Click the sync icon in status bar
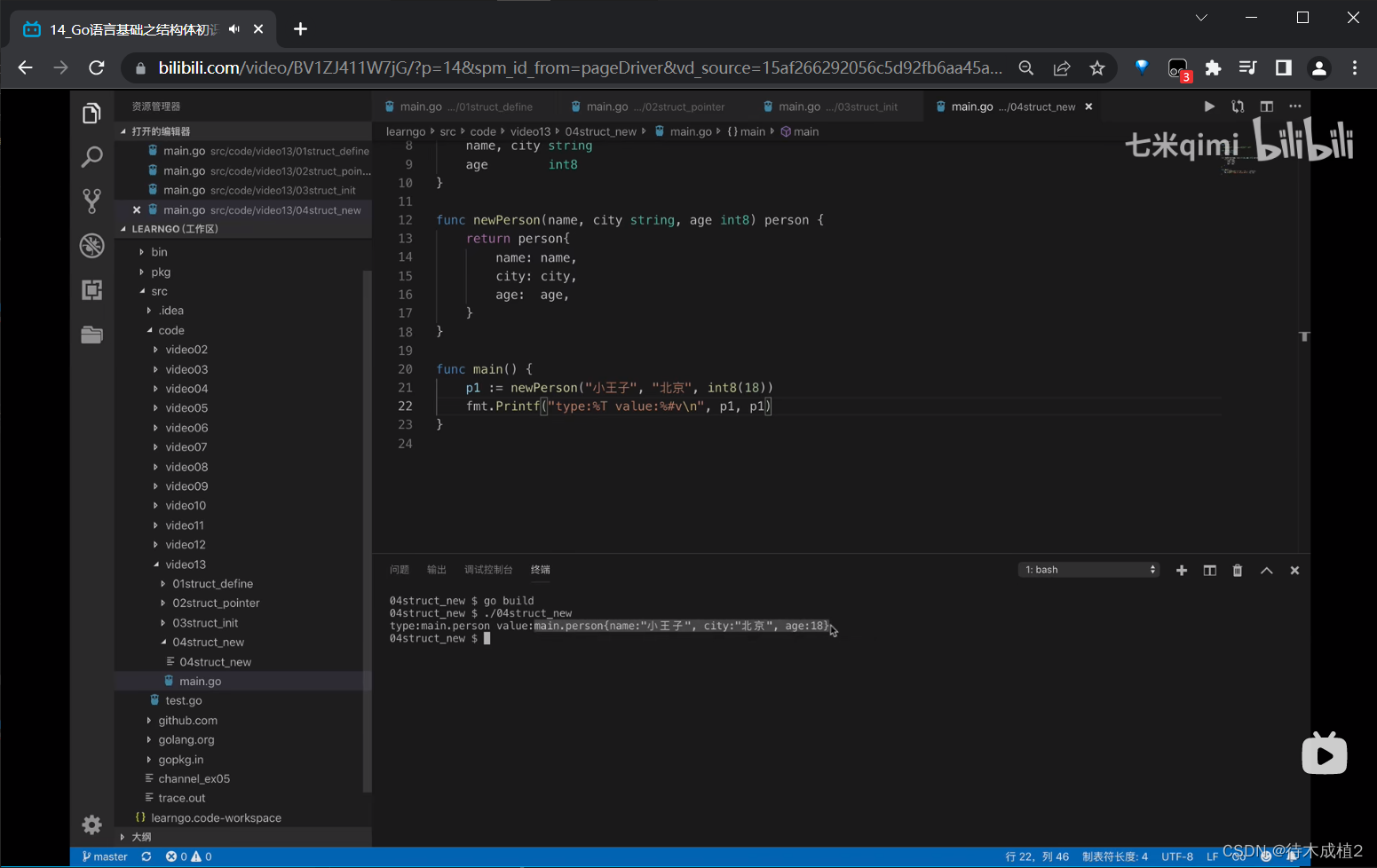The height and width of the screenshot is (868, 1377). (x=146, y=856)
